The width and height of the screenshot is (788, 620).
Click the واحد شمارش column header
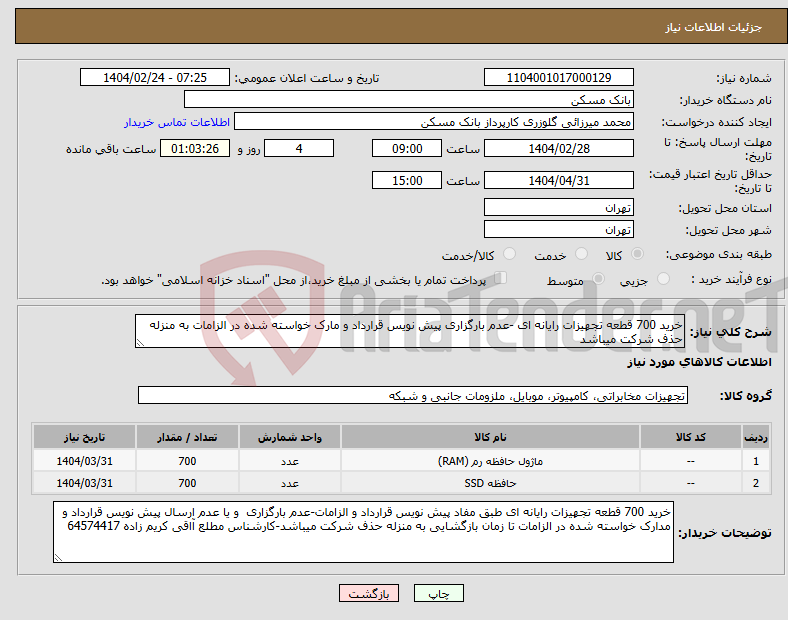pyautogui.click(x=290, y=437)
